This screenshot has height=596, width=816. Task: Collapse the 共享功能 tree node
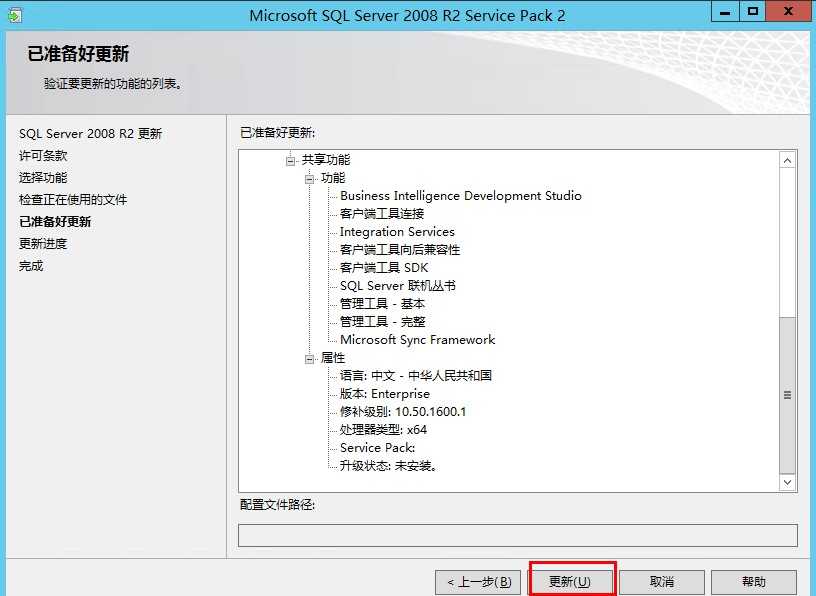coord(290,161)
